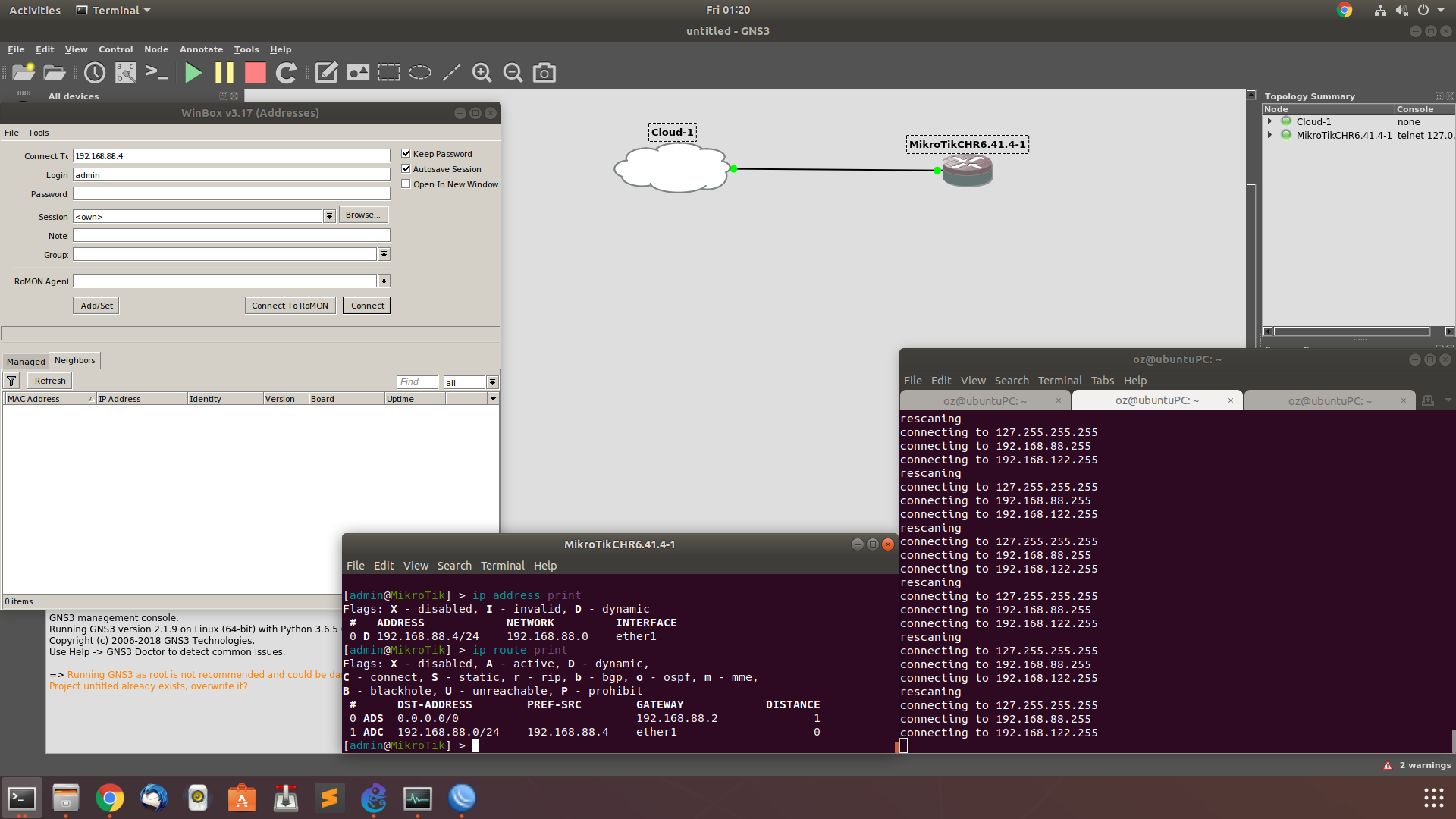Open the Group dropdown in WinBox
1456x819 pixels.
coord(384,254)
